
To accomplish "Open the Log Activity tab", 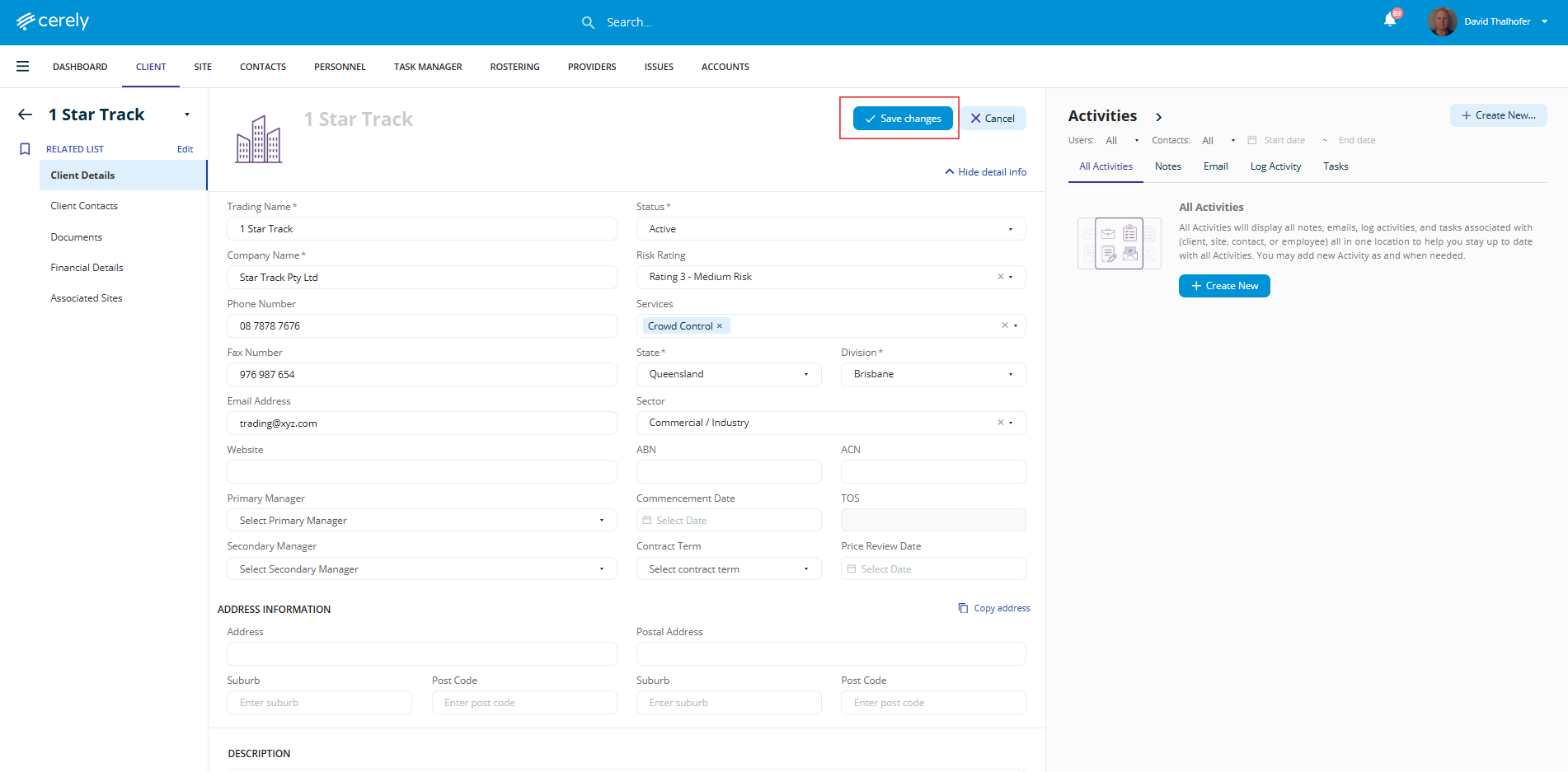I will pyautogui.click(x=1275, y=166).
